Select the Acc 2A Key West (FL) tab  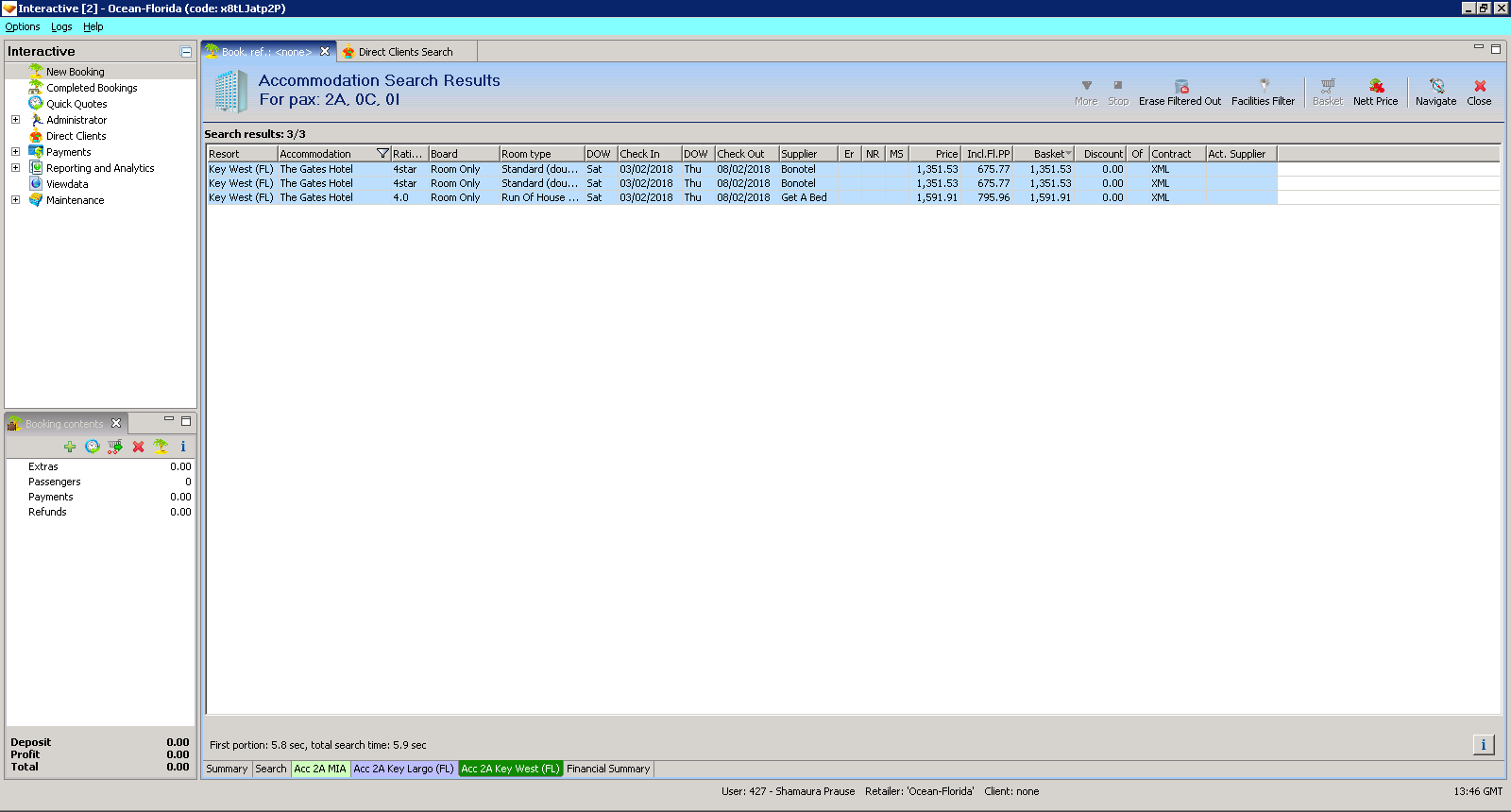point(511,769)
